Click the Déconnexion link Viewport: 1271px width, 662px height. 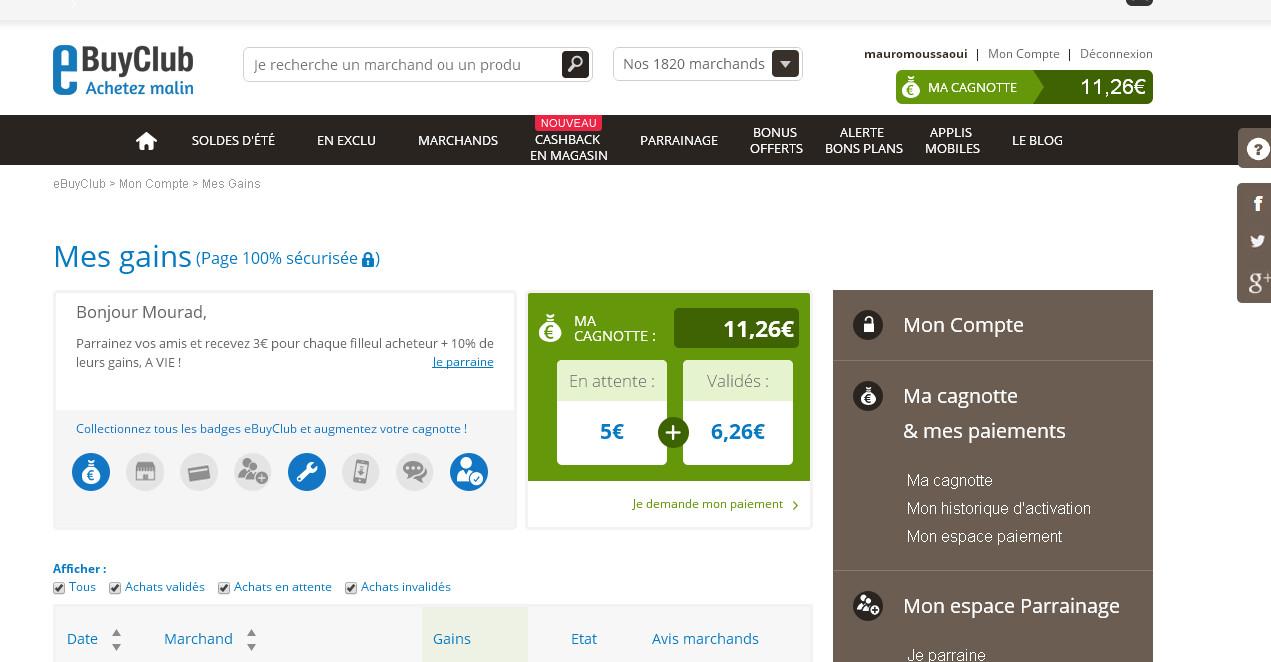click(x=1116, y=54)
